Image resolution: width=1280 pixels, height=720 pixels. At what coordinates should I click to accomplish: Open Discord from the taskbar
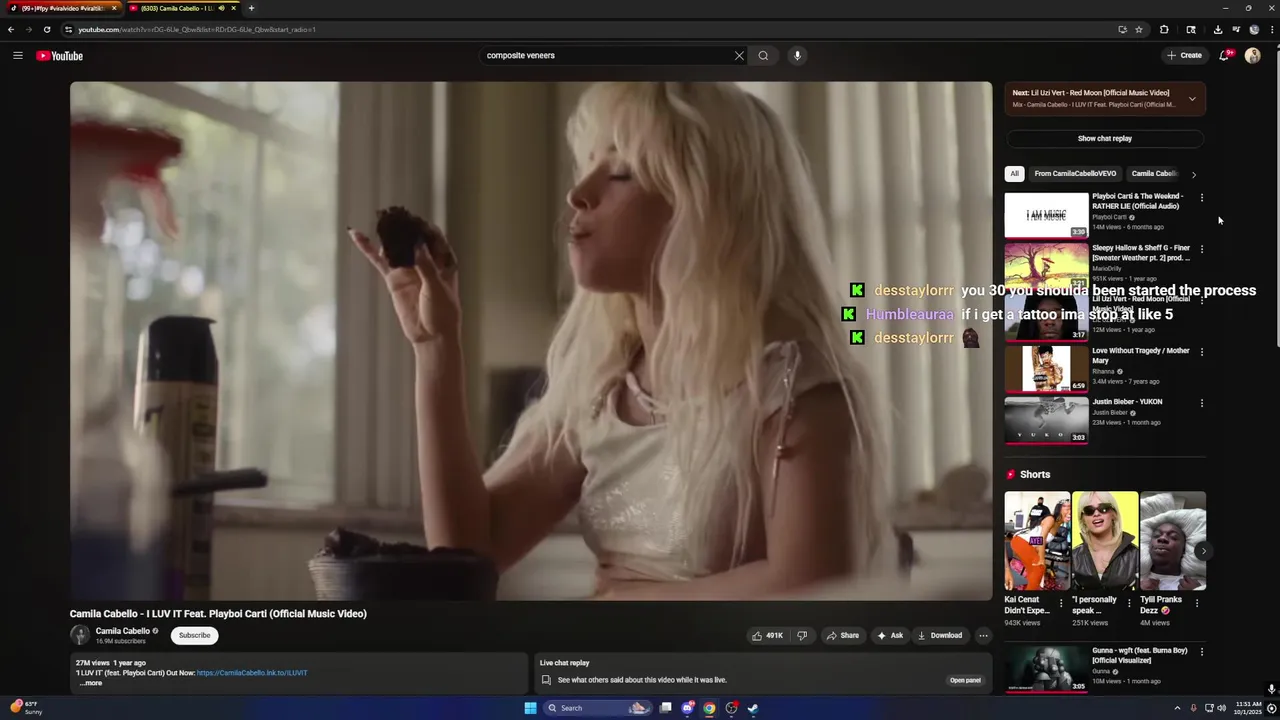[x=688, y=708]
